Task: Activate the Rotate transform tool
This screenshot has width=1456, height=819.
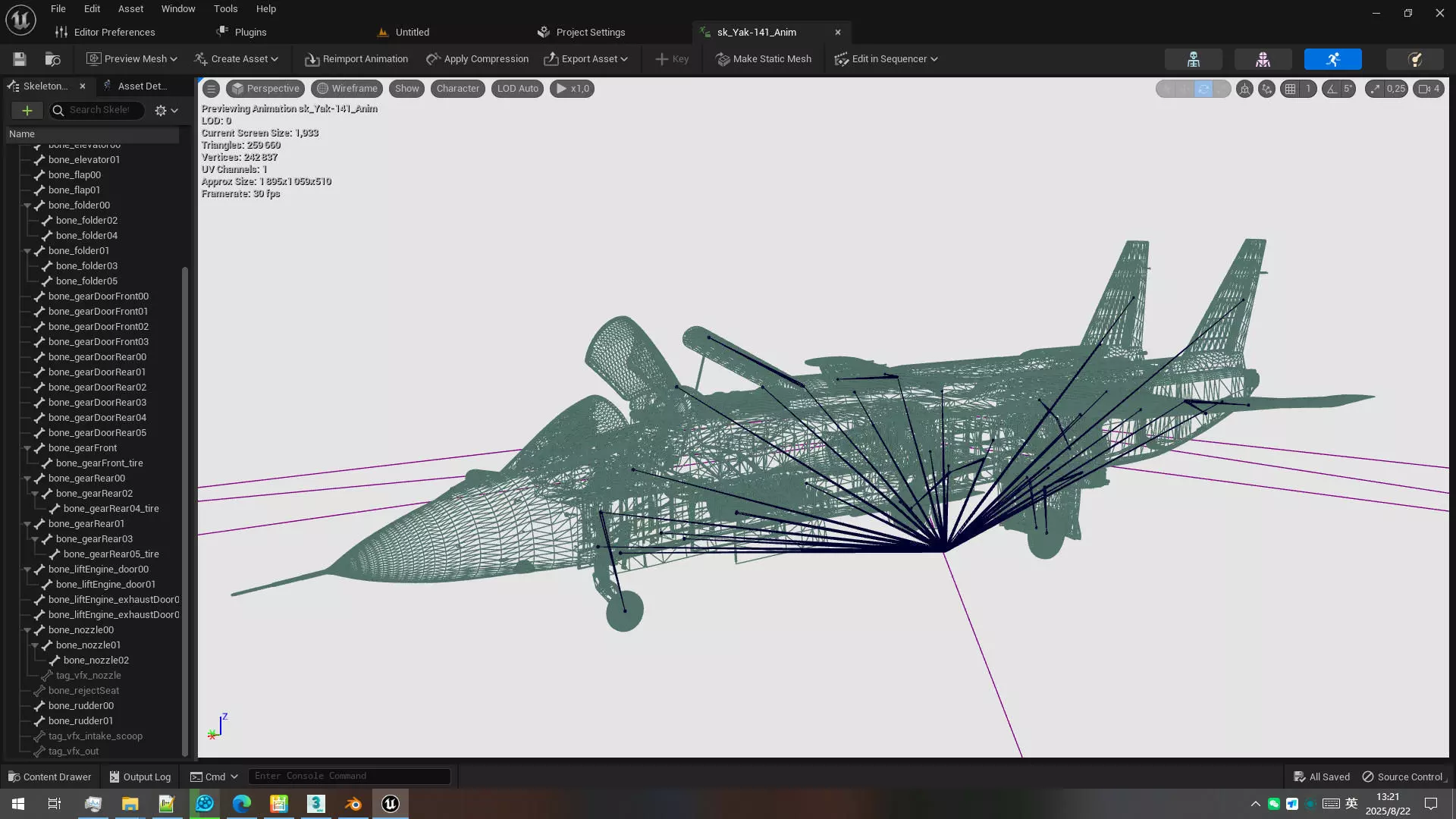Action: coord(1203,89)
